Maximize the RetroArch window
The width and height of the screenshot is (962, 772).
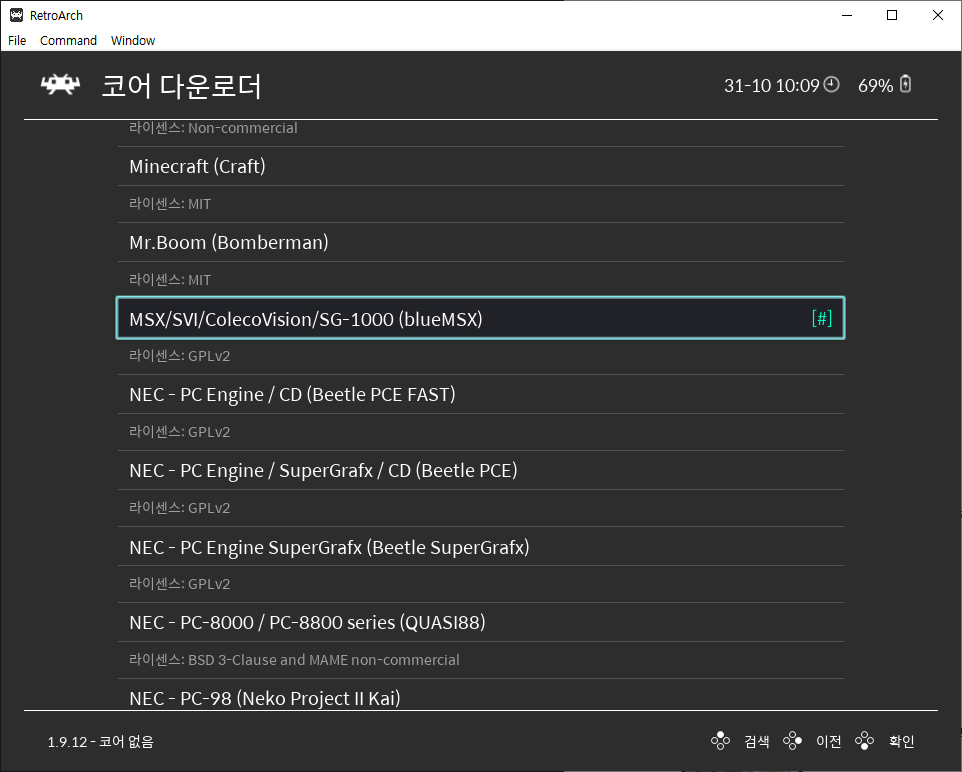tap(892, 15)
